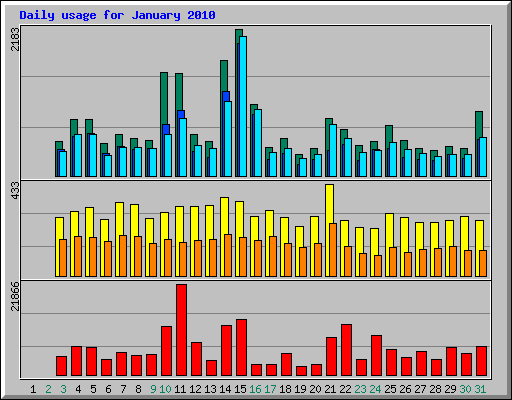Screen dimensions: 512x400
Task: Click the tallest red bar for day 11
Action: tap(181, 330)
